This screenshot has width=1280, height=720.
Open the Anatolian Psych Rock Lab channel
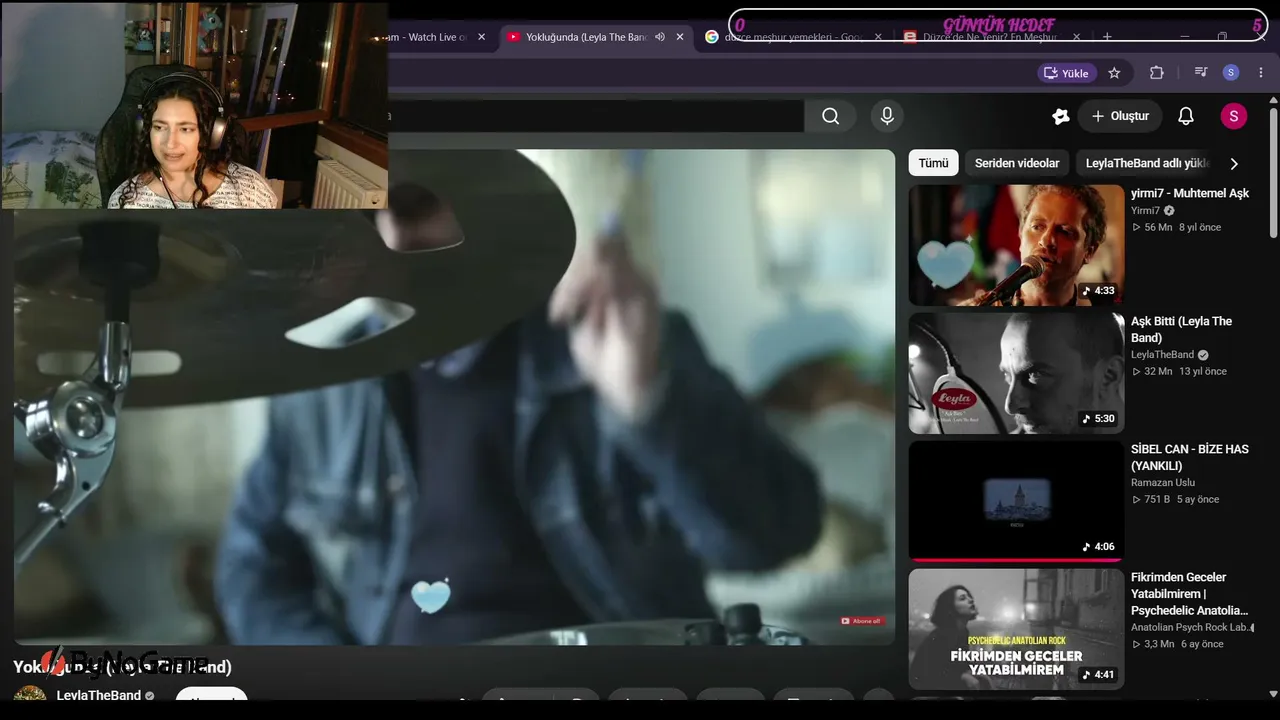click(1190, 627)
